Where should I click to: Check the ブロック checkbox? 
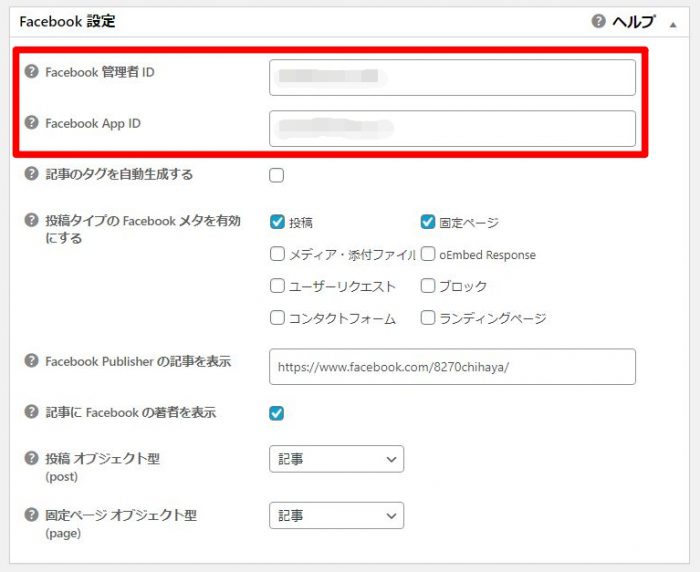point(428,286)
